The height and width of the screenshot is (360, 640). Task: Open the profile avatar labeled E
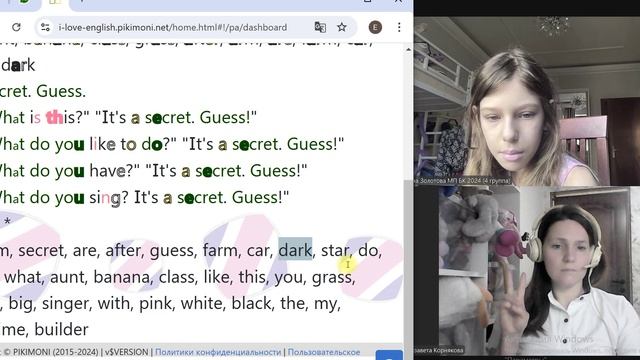[x=375, y=27]
